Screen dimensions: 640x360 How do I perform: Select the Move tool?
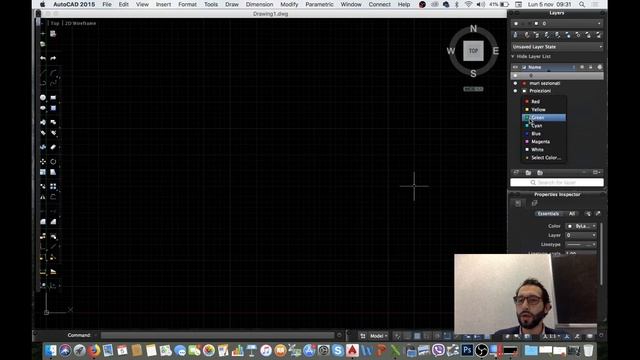pos(43,162)
